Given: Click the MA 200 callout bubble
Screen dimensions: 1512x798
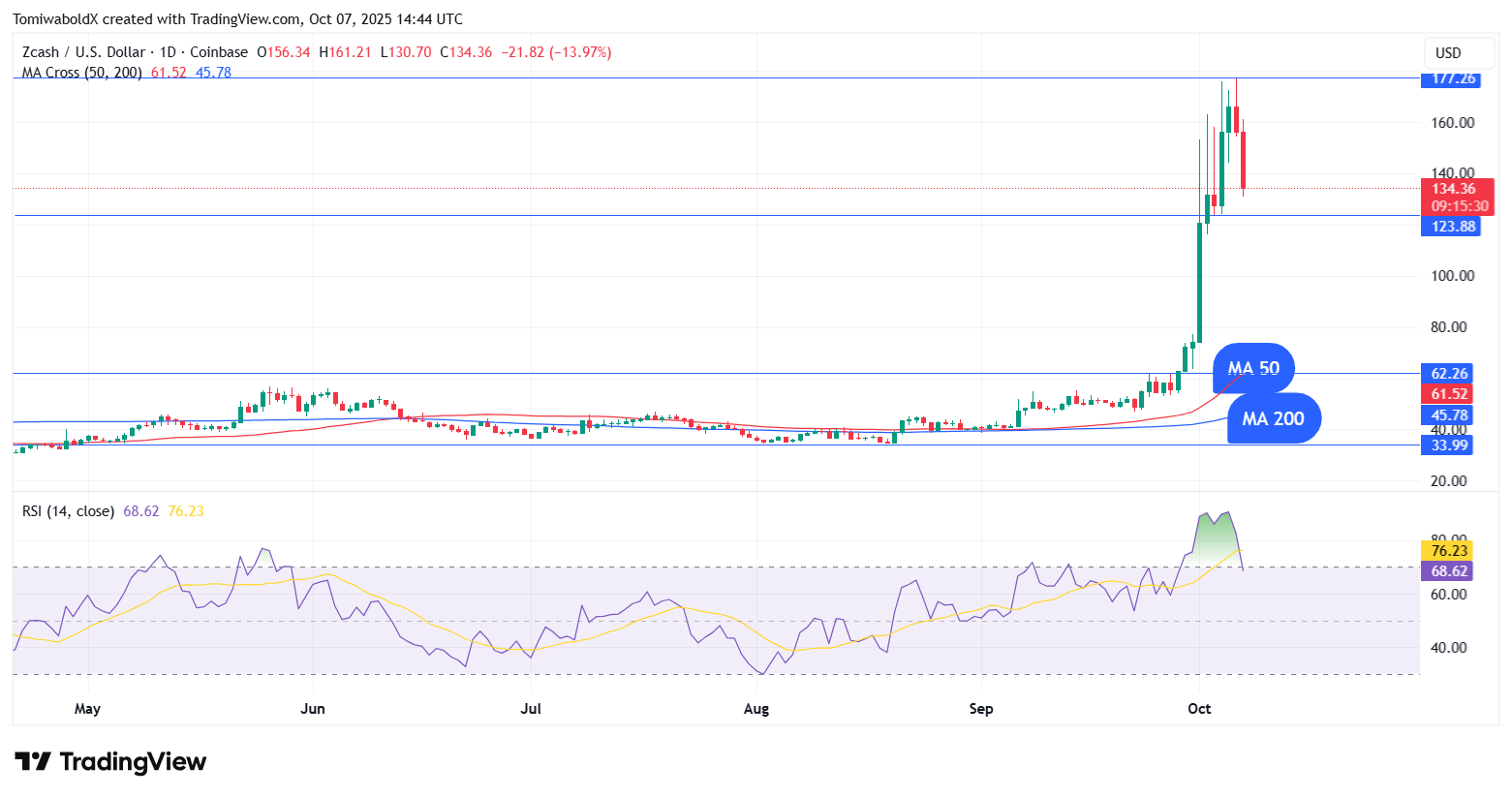Looking at the screenshot, I should [x=1273, y=419].
